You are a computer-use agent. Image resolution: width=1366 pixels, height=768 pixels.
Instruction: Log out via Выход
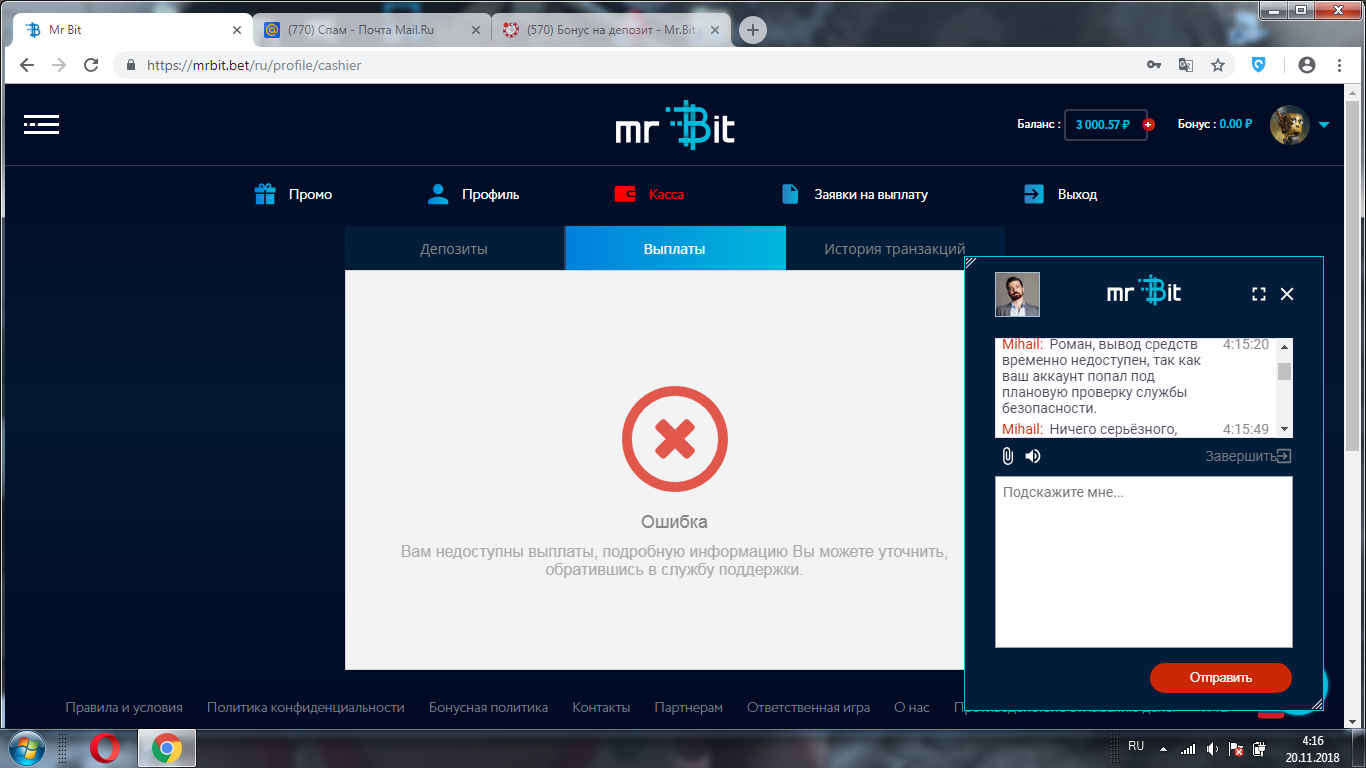[x=1077, y=194]
